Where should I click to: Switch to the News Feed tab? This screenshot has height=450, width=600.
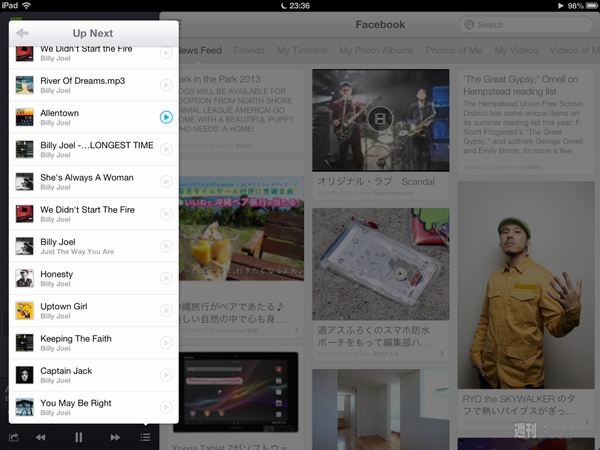(x=199, y=51)
